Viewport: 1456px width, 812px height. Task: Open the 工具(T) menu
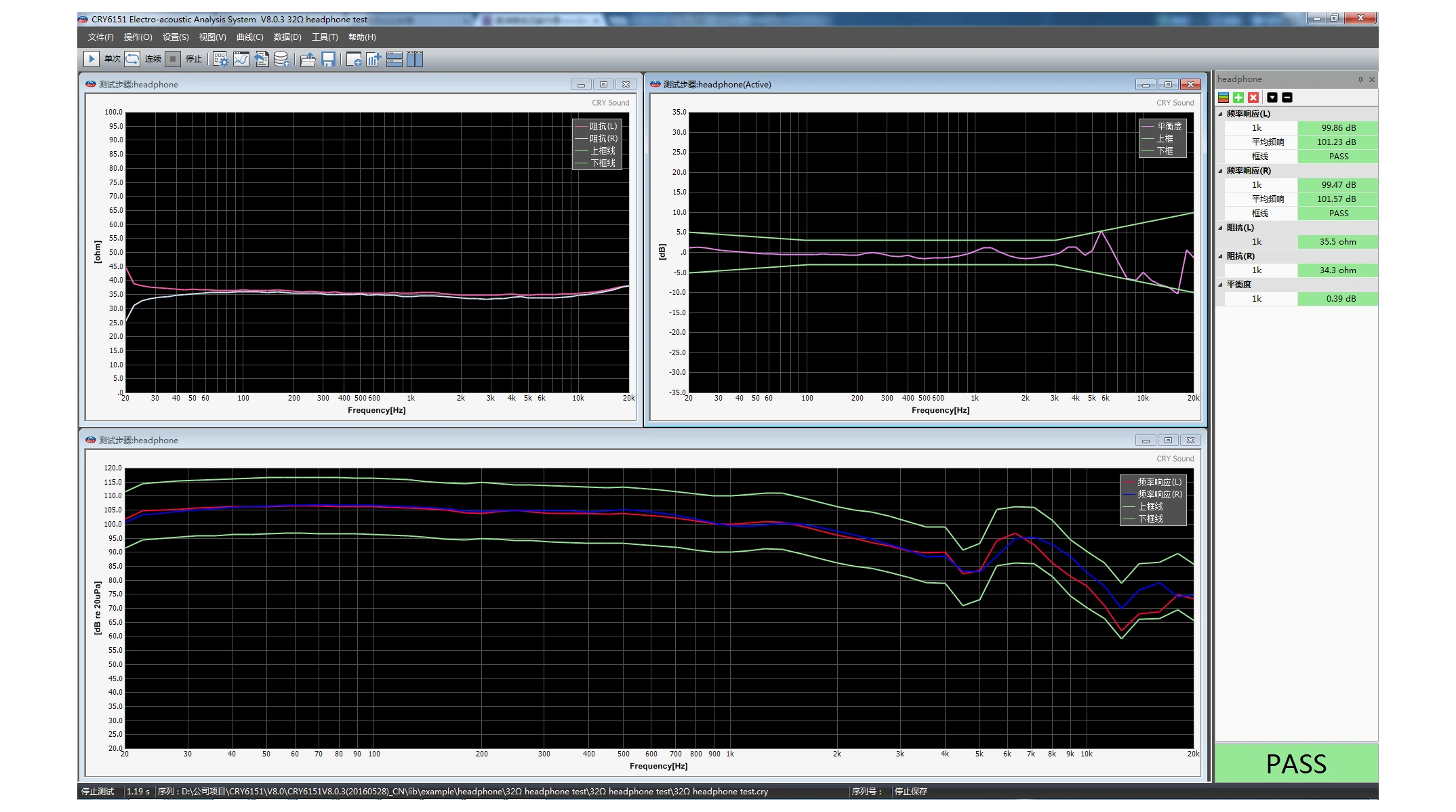point(324,37)
